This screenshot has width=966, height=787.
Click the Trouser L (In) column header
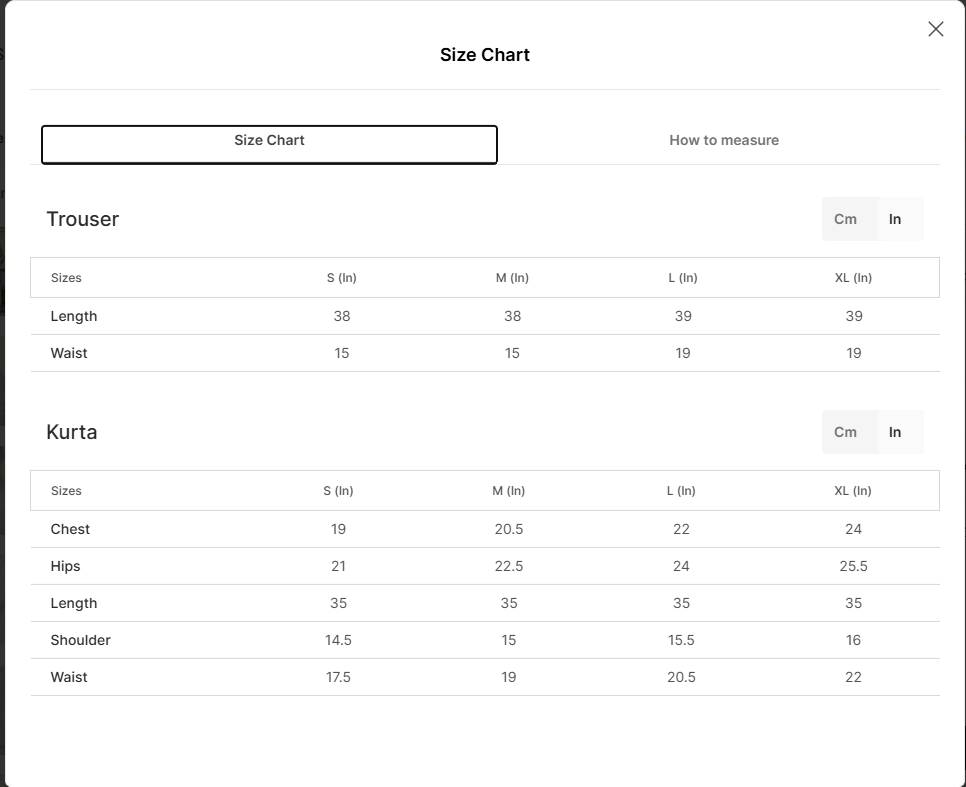pyautogui.click(x=683, y=278)
